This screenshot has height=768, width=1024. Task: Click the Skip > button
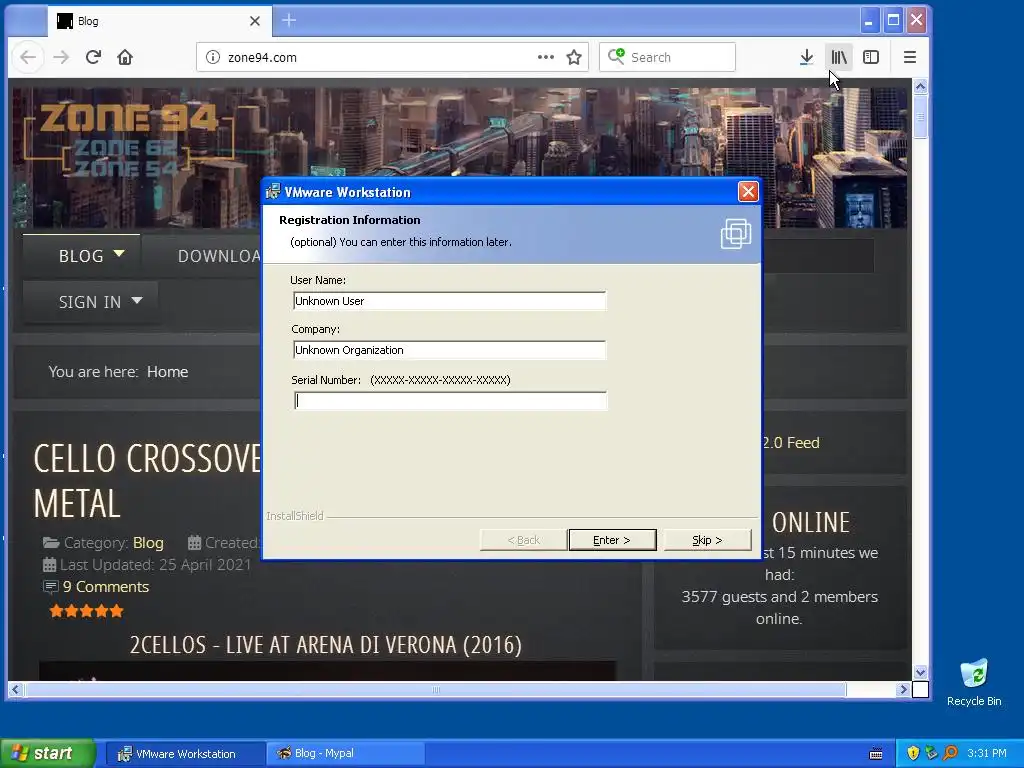pos(707,540)
